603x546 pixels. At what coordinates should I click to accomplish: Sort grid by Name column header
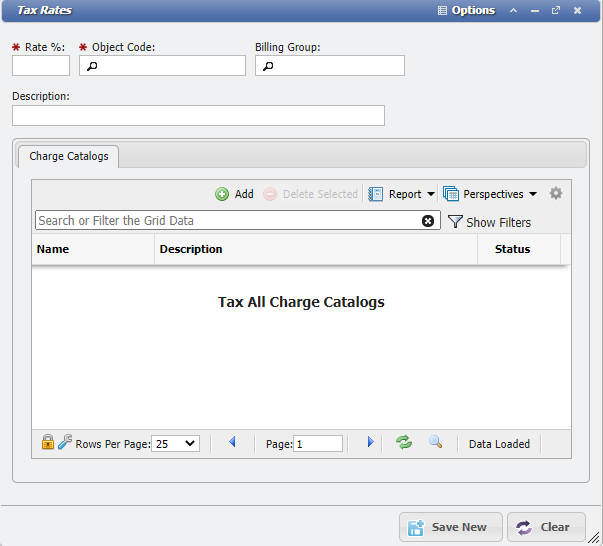(53, 249)
